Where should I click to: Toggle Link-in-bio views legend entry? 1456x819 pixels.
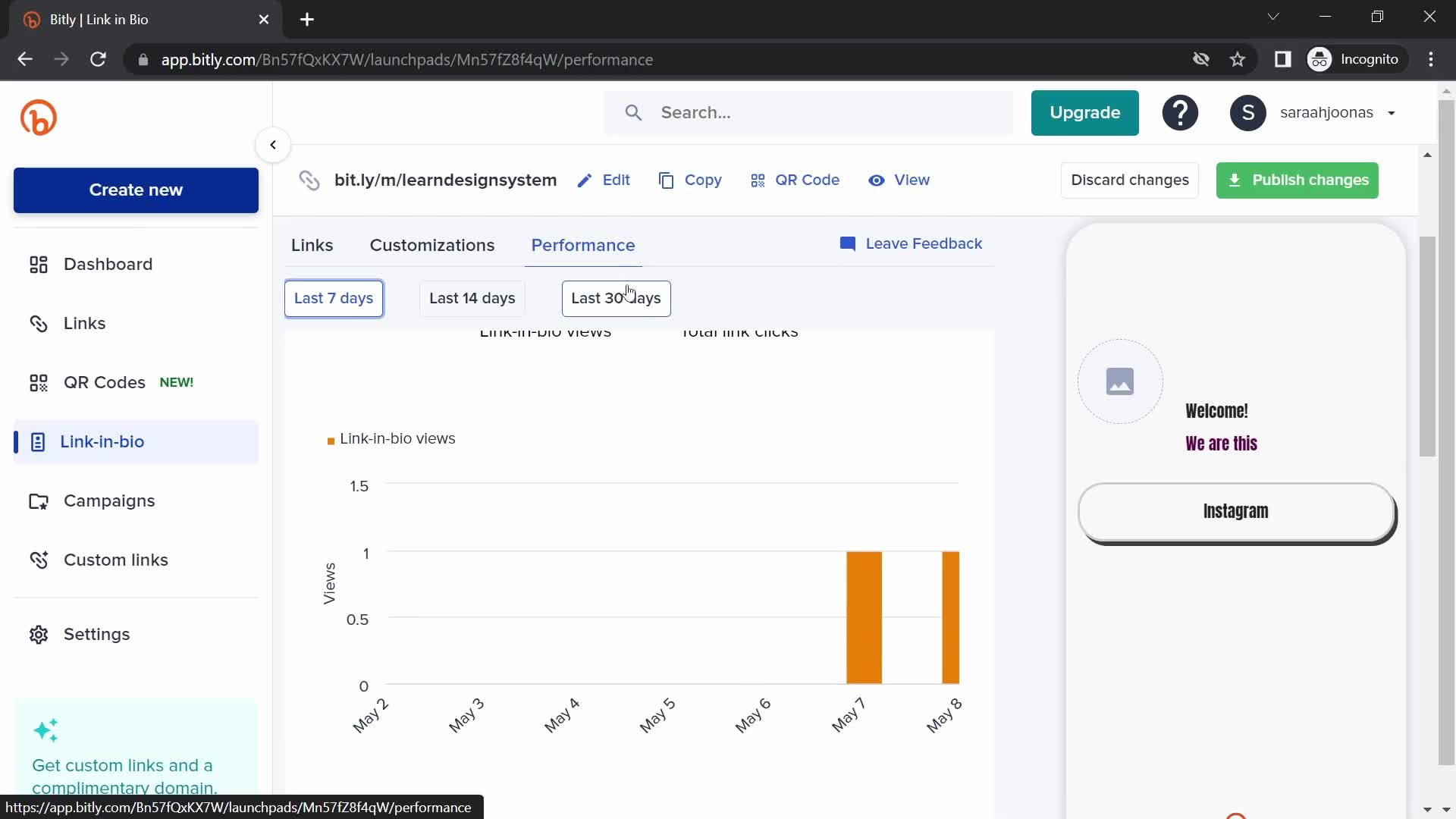391,439
